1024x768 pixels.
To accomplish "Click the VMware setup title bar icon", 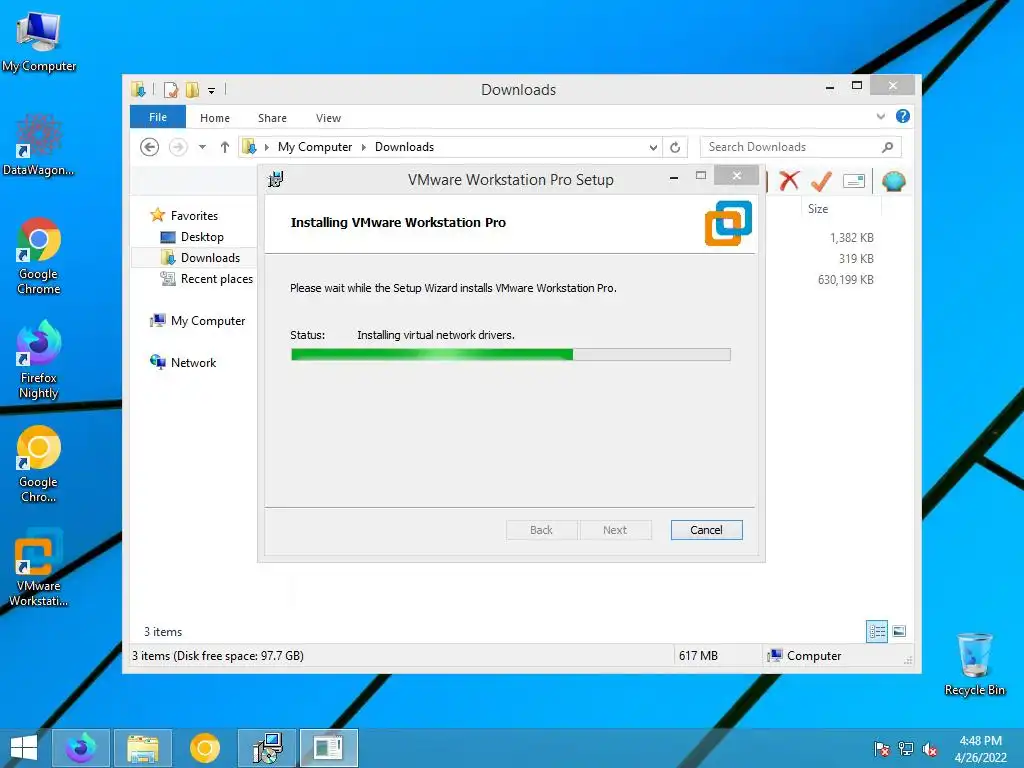I will pyautogui.click(x=276, y=179).
